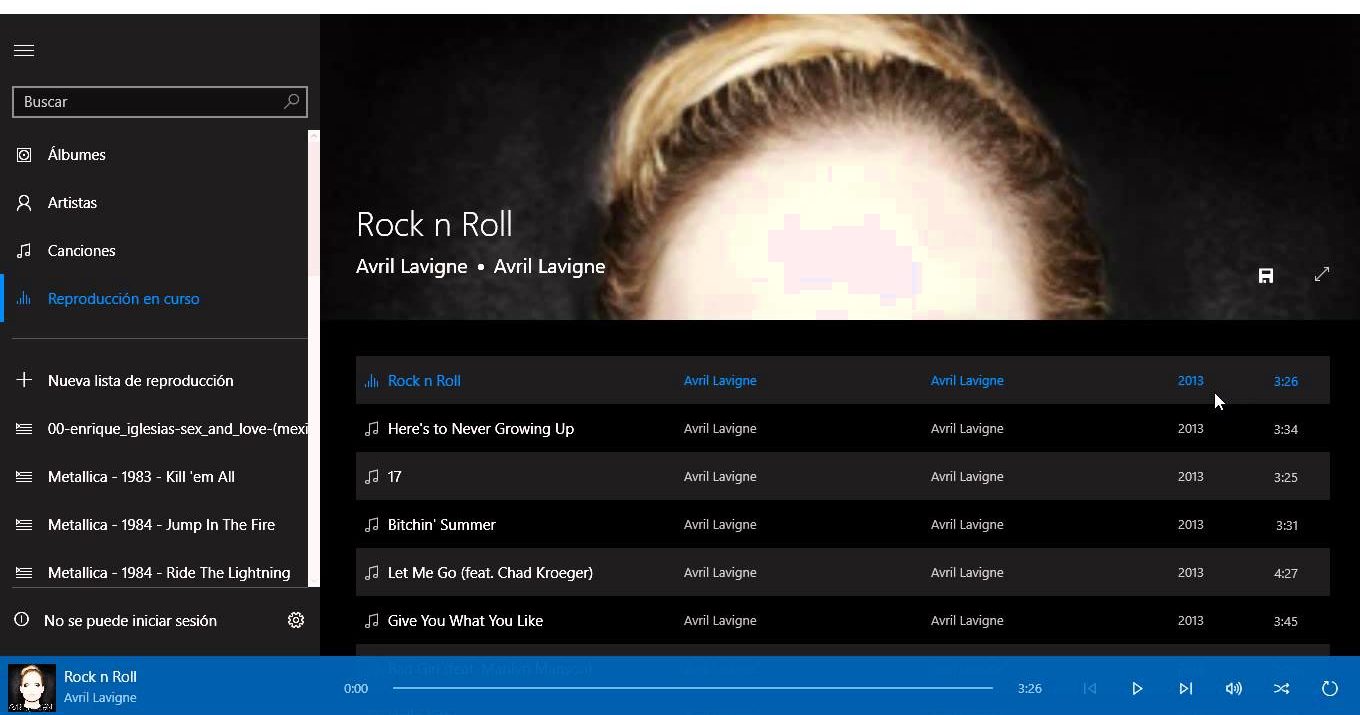Click the search magnifier icon
This screenshot has height=715, width=1360.
point(291,101)
